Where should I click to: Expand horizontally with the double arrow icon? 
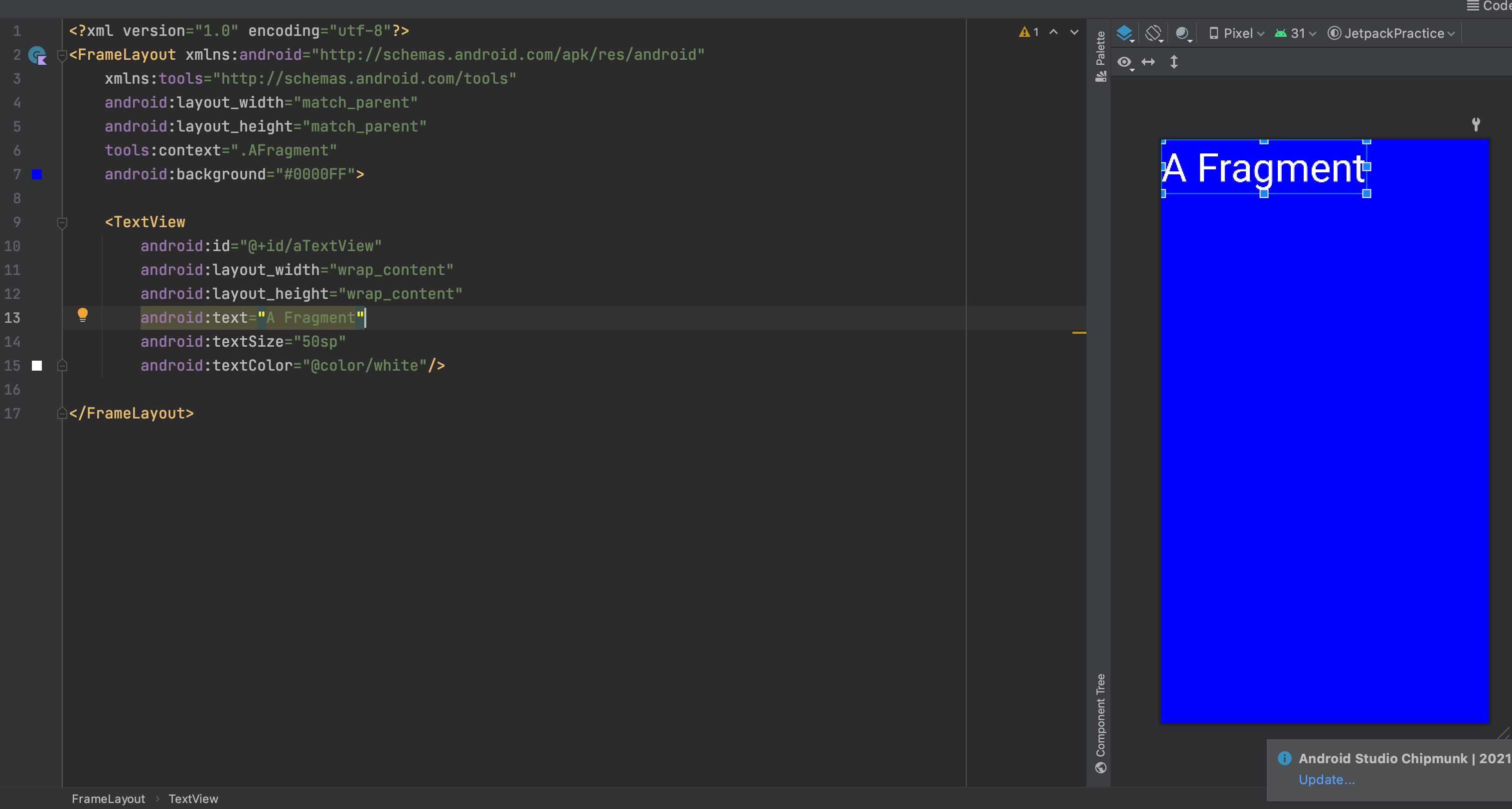click(x=1148, y=62)
